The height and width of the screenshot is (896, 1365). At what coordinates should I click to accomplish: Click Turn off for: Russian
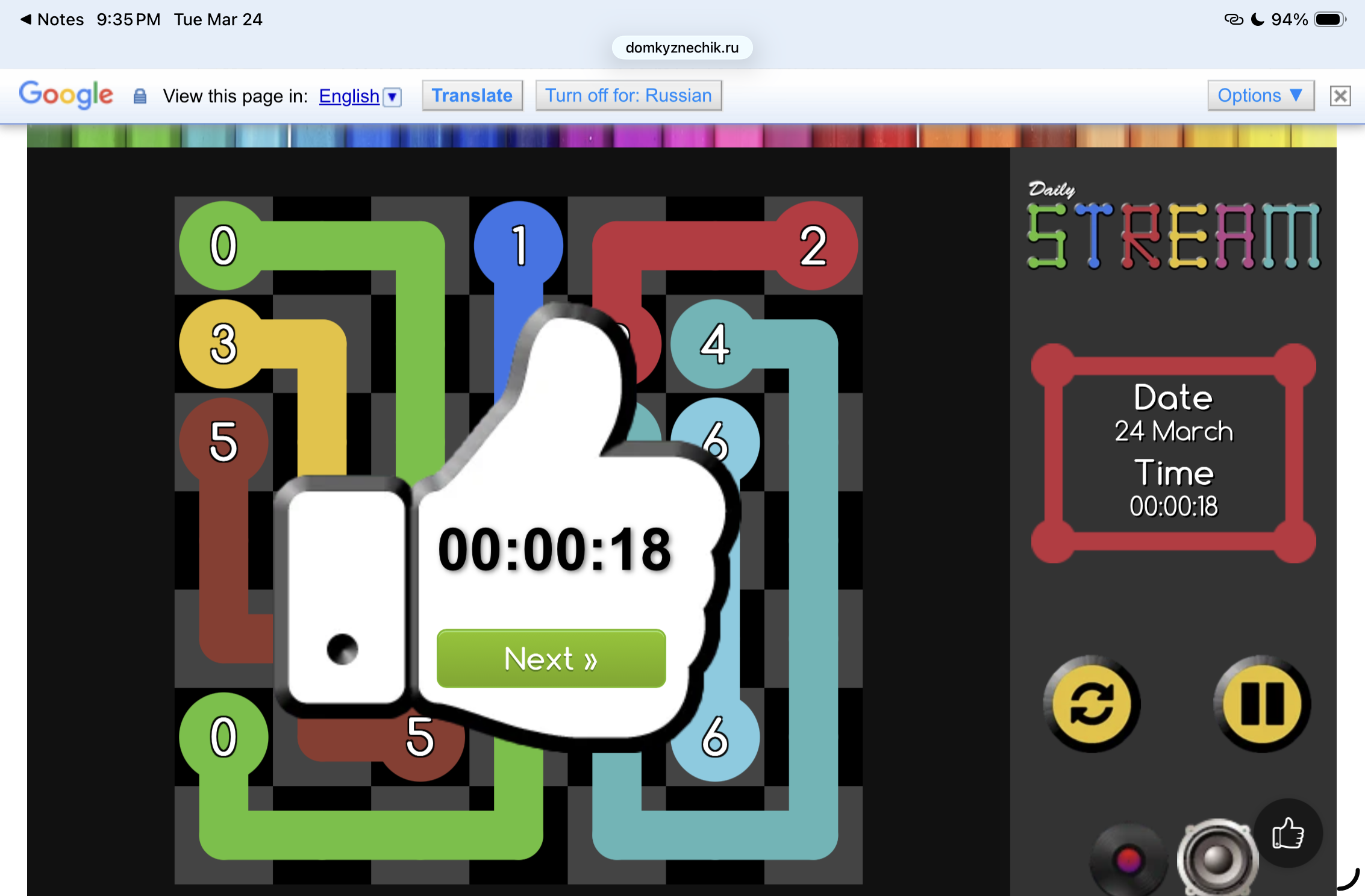[628, 96]
